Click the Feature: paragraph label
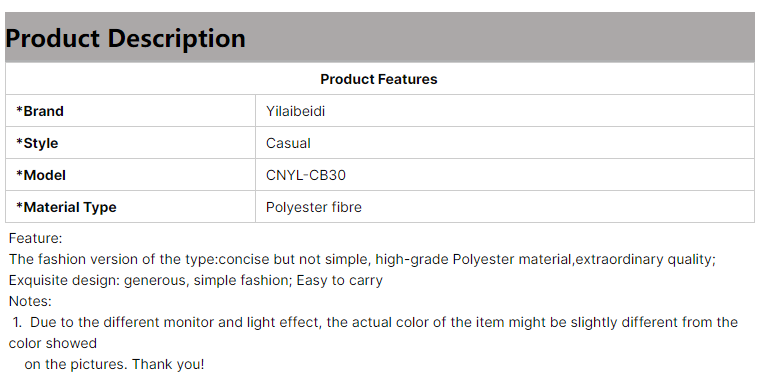Image resolution: width=763 pixels, height=376 pixels. click(36, 238)
